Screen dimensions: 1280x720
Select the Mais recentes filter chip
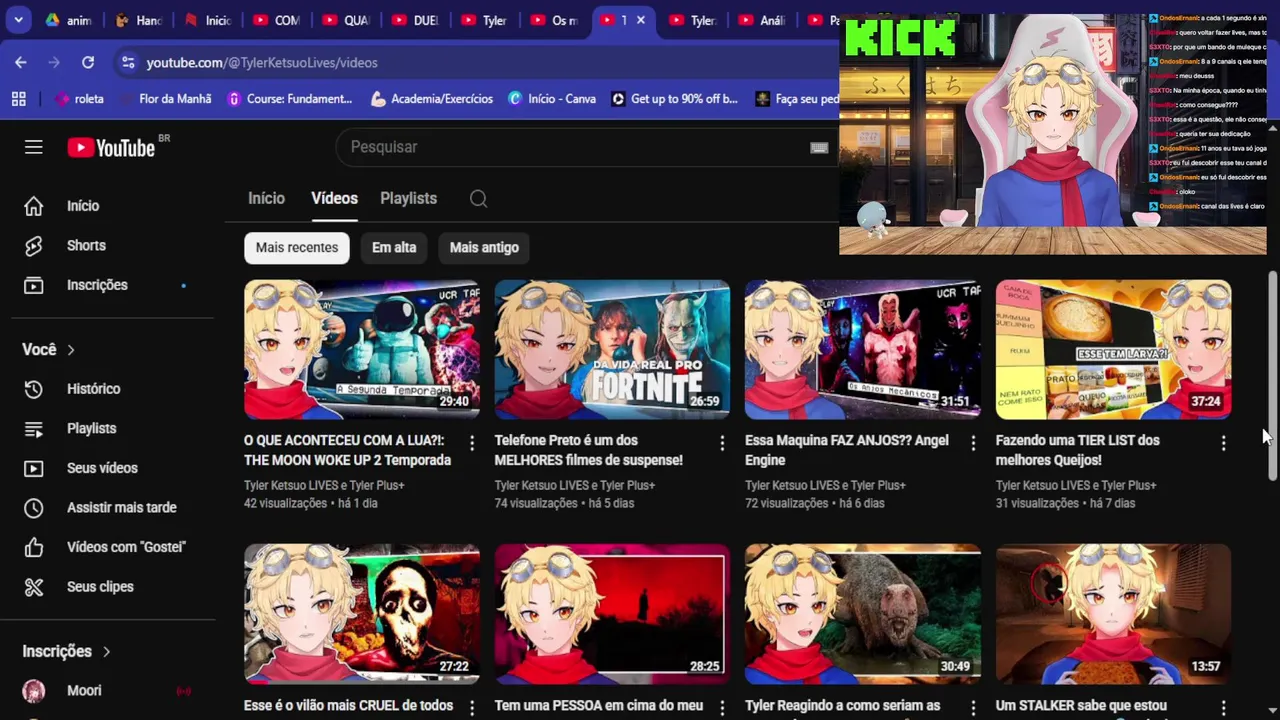[297, 248]
